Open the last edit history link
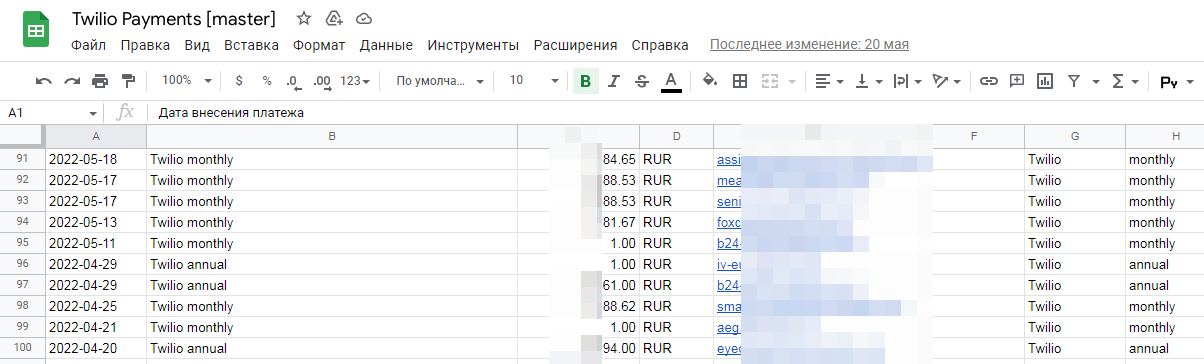Image resolution: width=1204 pixels, height=364 pixels. [x=809, y=45]
